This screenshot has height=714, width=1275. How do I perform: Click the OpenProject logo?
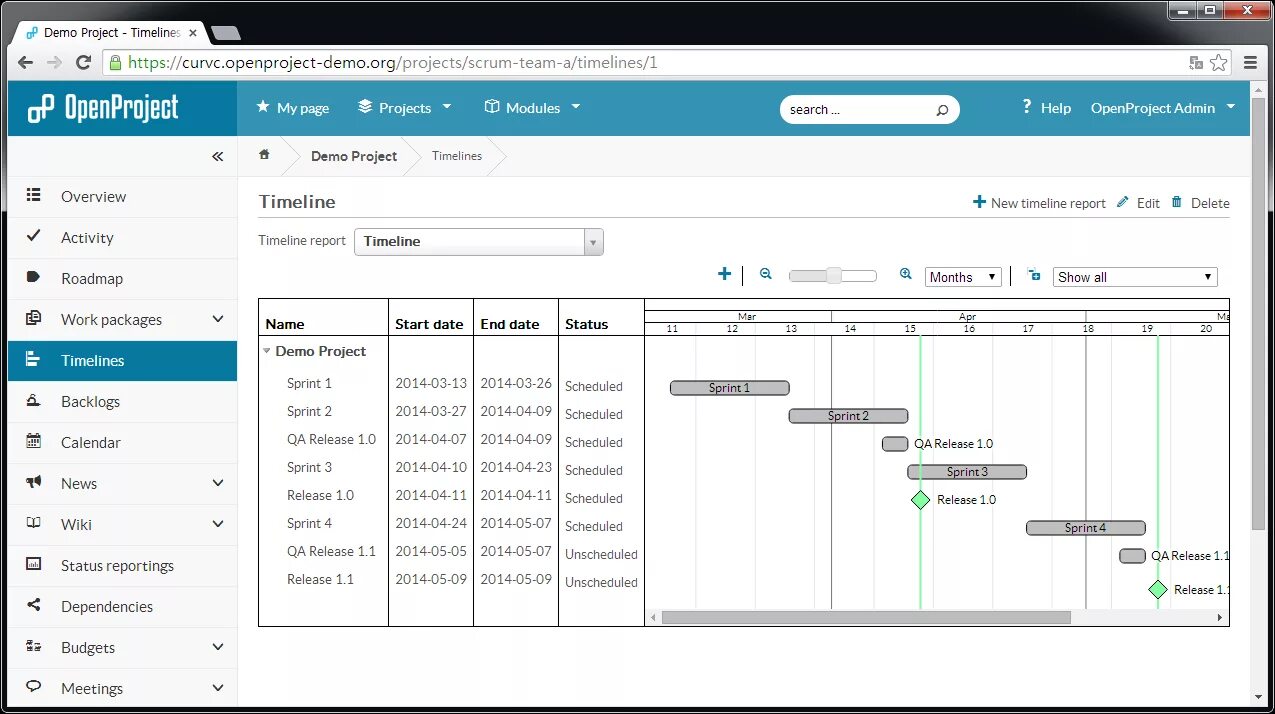[x=103, y=108]
